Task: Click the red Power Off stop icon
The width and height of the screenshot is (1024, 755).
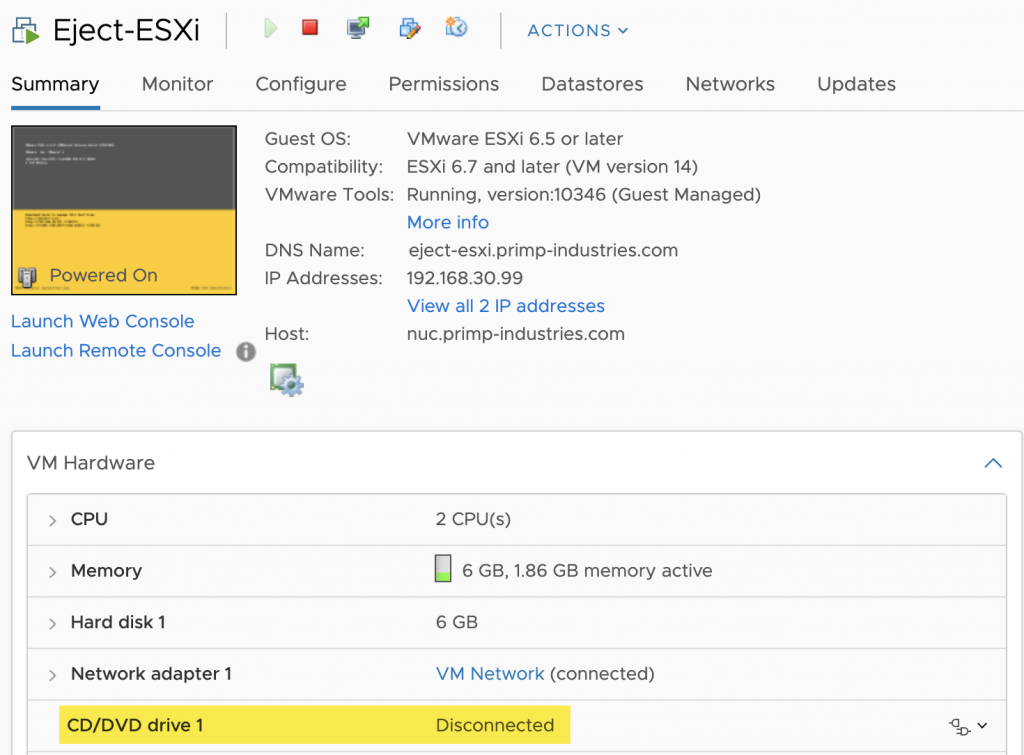Action: pos(310,28)
